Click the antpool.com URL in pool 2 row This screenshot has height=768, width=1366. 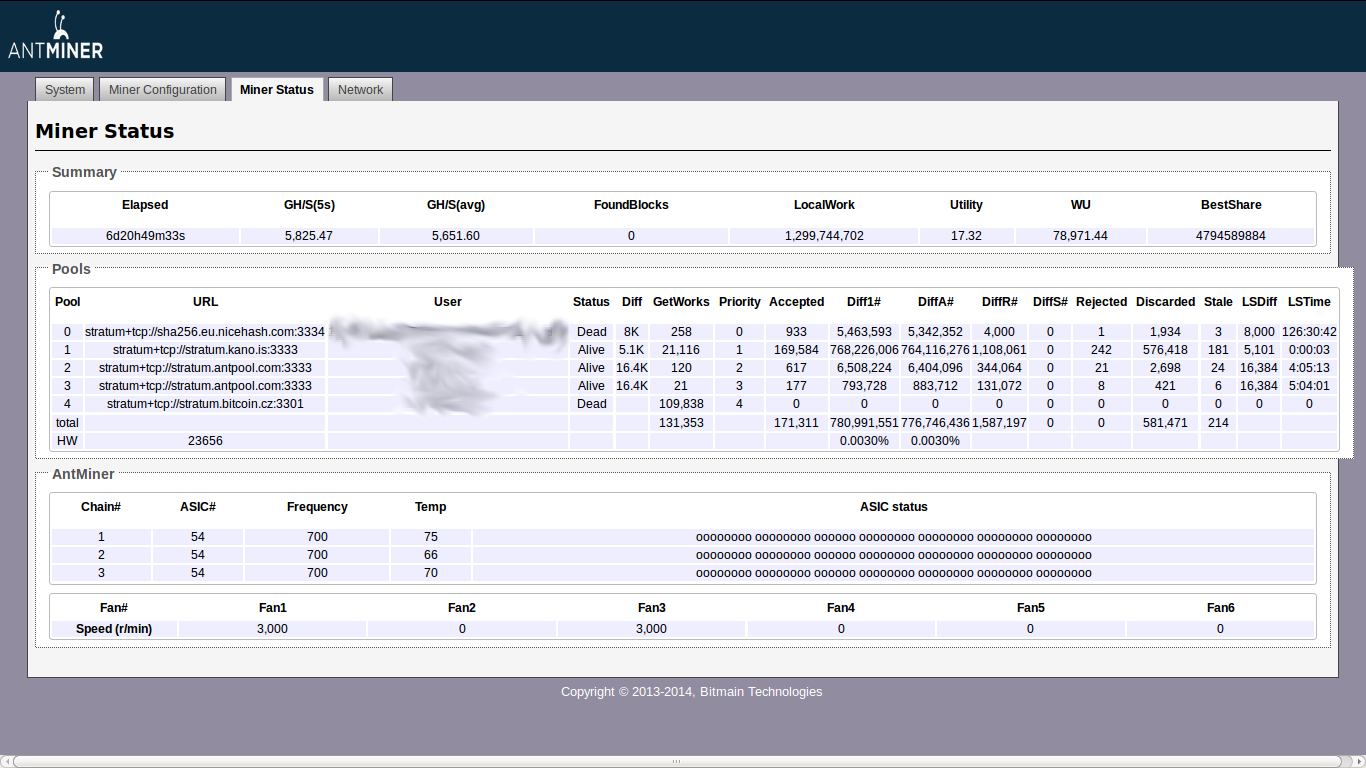click(x=205, y=368)
